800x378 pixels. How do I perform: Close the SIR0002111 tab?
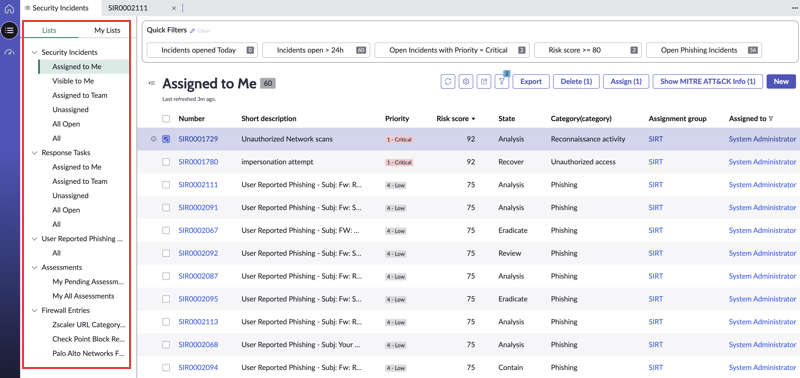point(173,8)
